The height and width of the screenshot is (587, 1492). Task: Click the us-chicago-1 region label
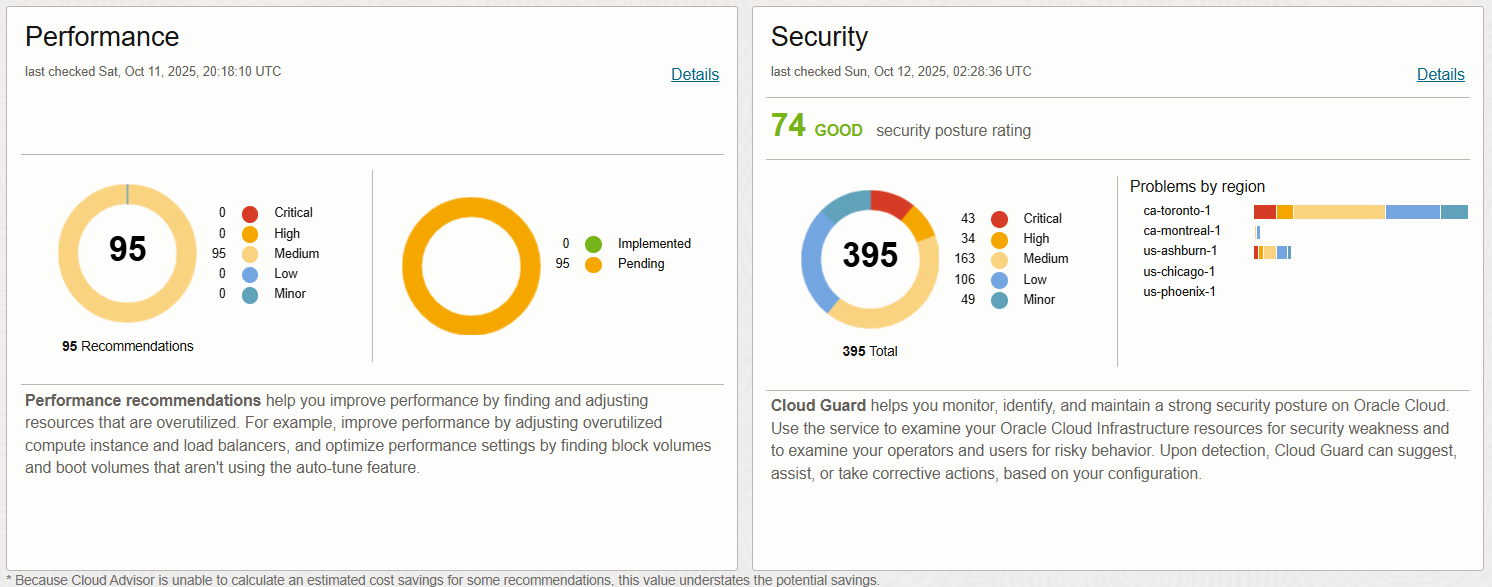pos(1179,272)
